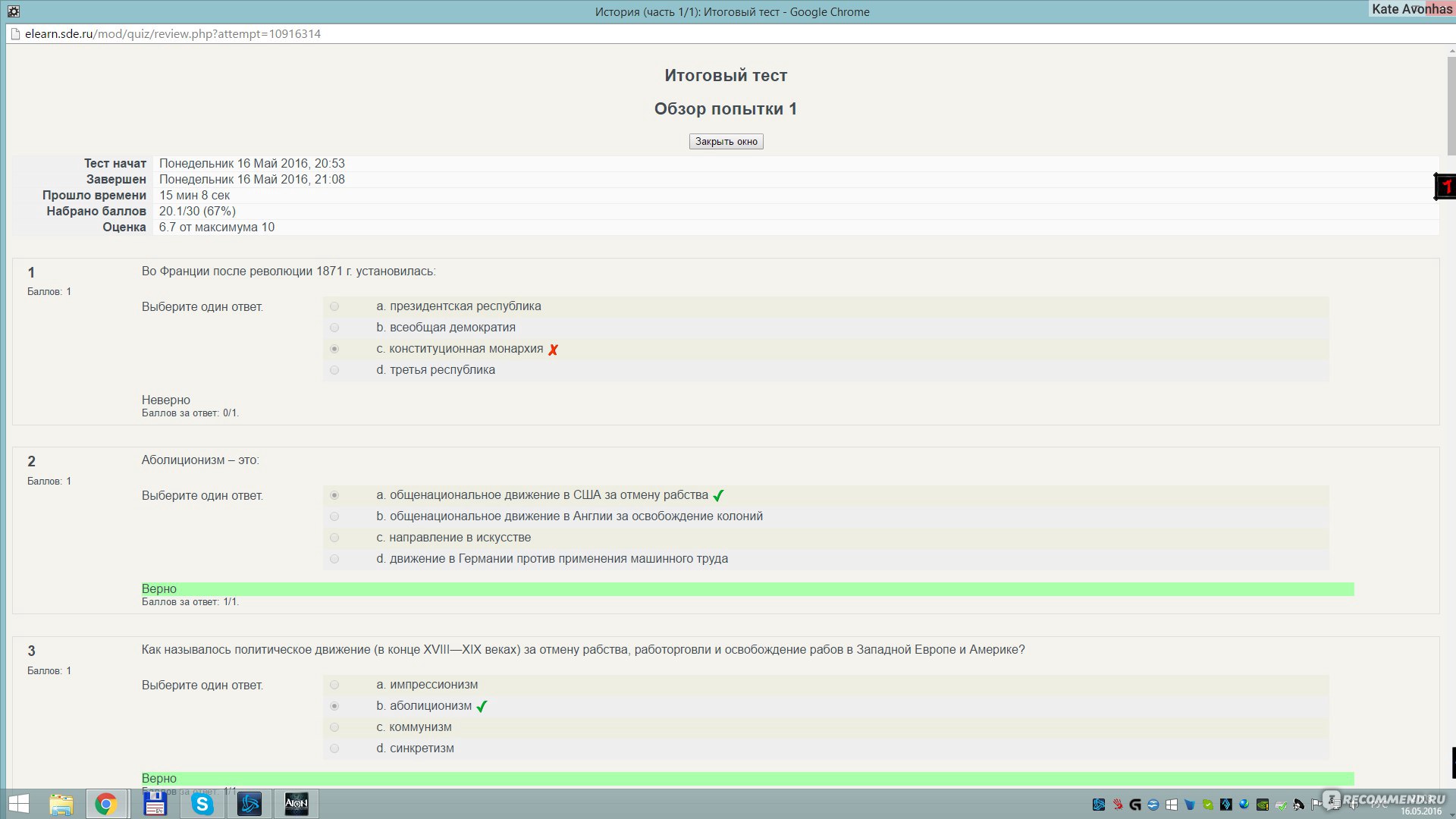This screenshot has height=819, width=1456.
Task: Select radio for движение в США за отмену рабства
Action: [x=334, y=495]
